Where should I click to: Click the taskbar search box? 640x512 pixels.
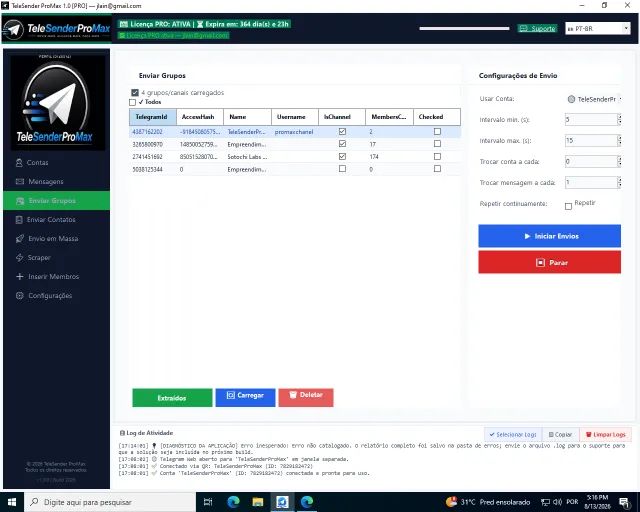110,502
